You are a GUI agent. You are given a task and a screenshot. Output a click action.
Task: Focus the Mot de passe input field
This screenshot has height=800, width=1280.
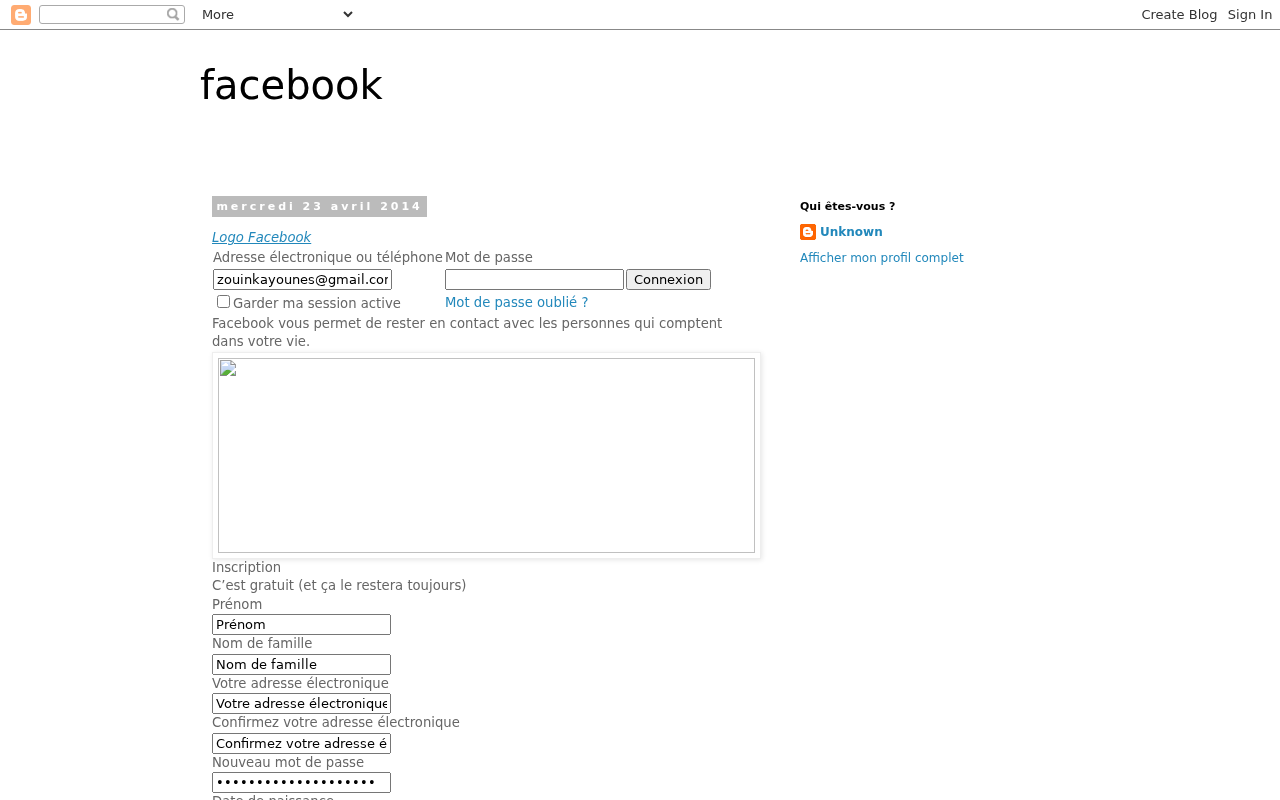(534, 280)
